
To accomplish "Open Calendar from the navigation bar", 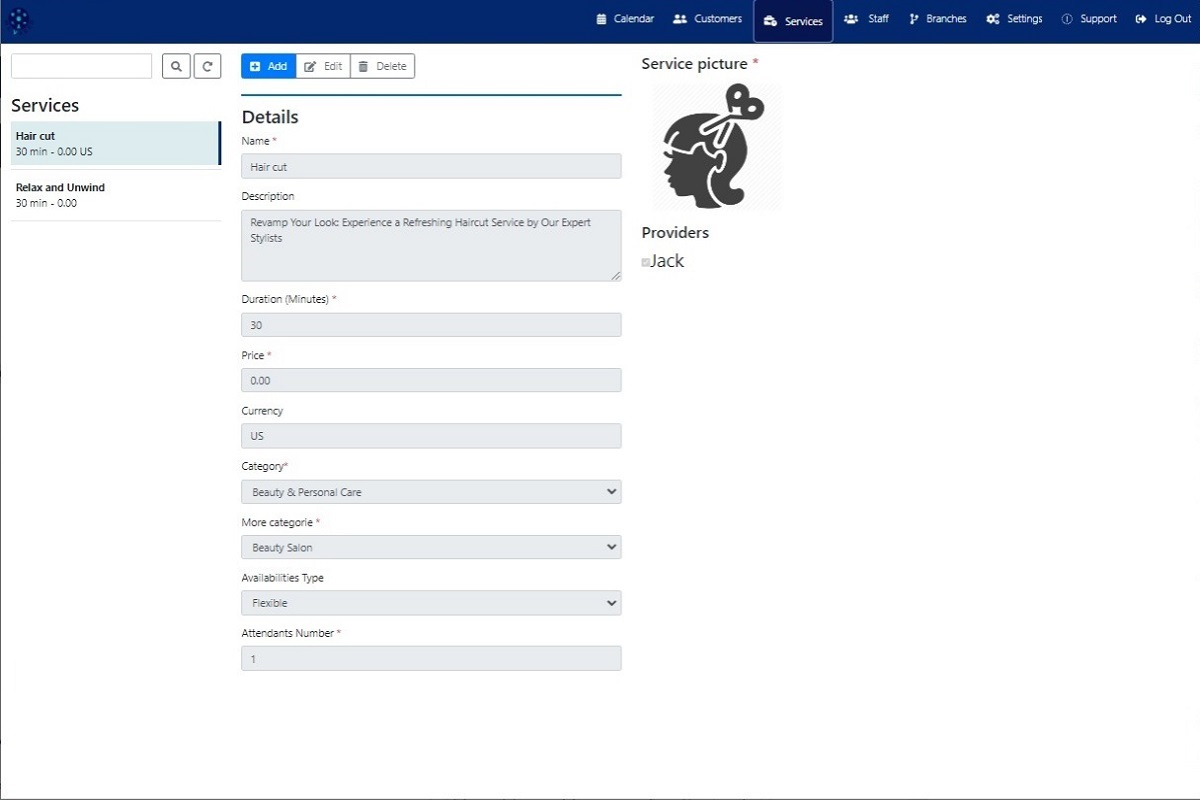I will click(625, 19).
